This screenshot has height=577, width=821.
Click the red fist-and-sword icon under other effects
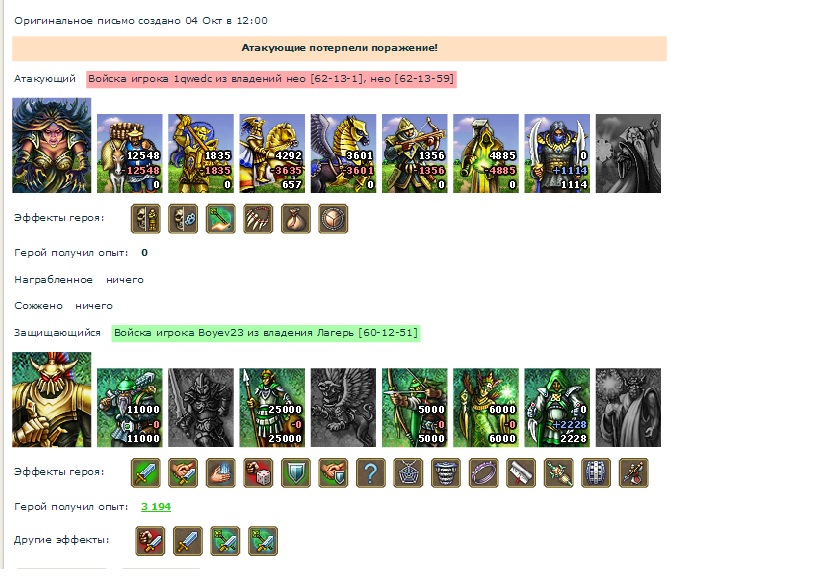click(x=150, y=541)
